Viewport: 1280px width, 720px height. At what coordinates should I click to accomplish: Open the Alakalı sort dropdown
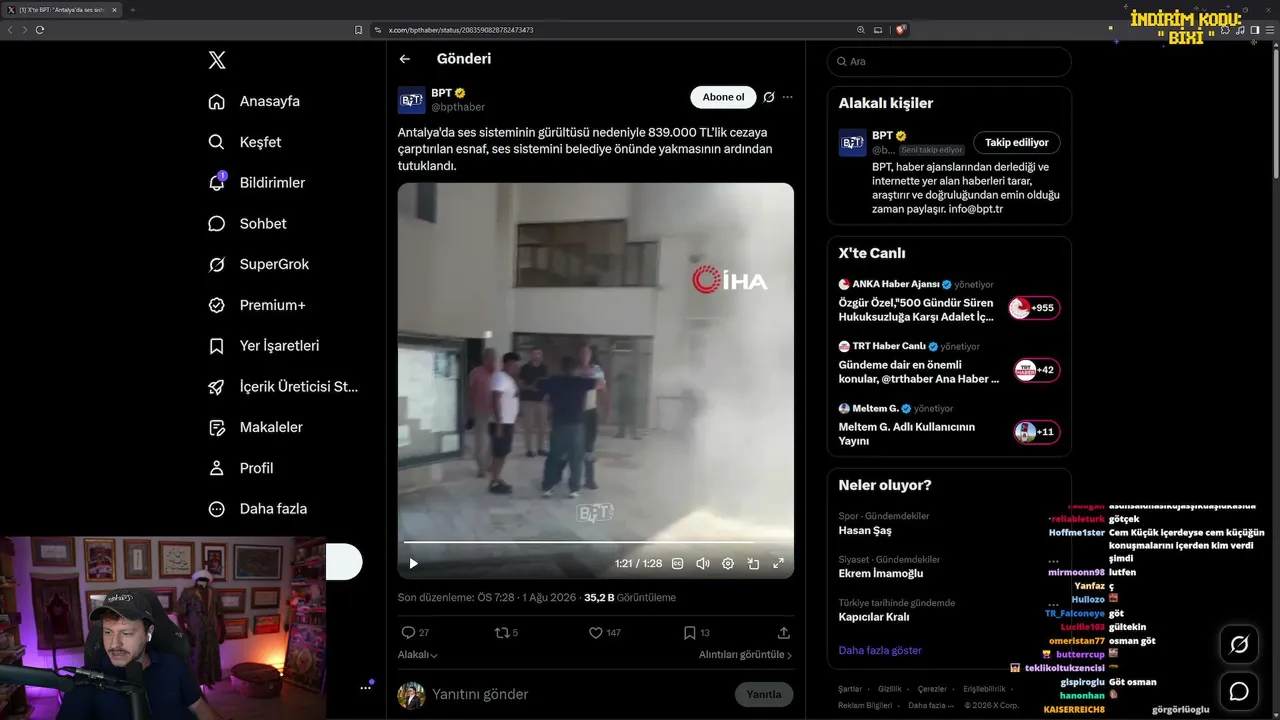click(x=418, y=655)
